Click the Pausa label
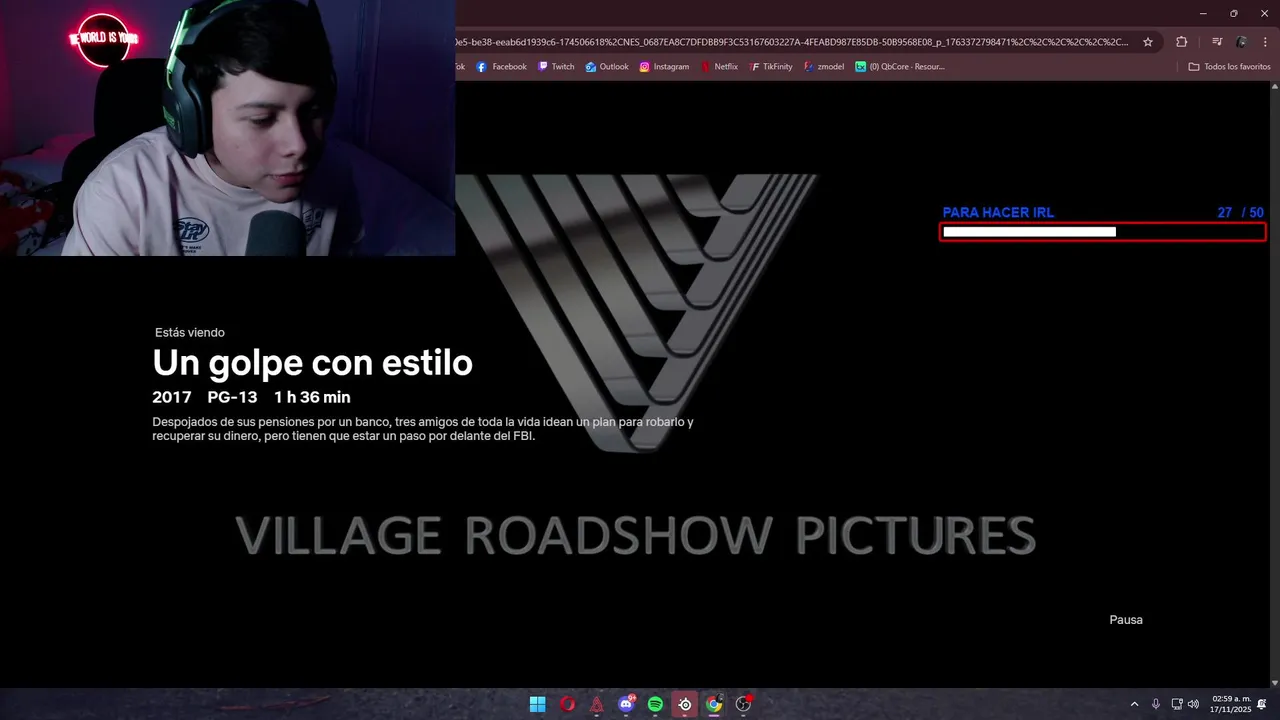Screen dimensions: 1280x720 tap(1126, 620)
